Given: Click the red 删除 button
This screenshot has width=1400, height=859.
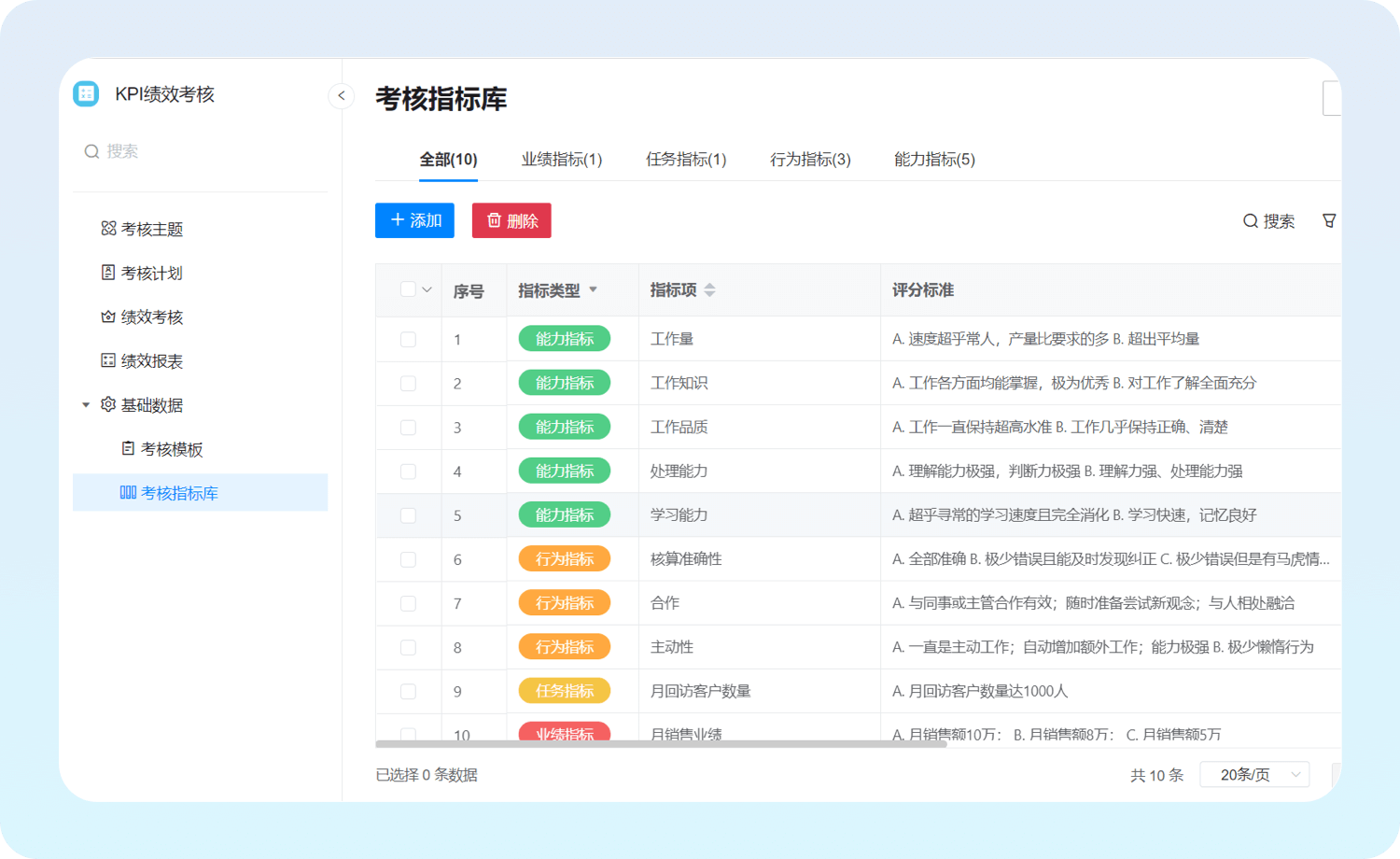Looking at the screenshot, I should pyautogui.click(x=511, y=220).
